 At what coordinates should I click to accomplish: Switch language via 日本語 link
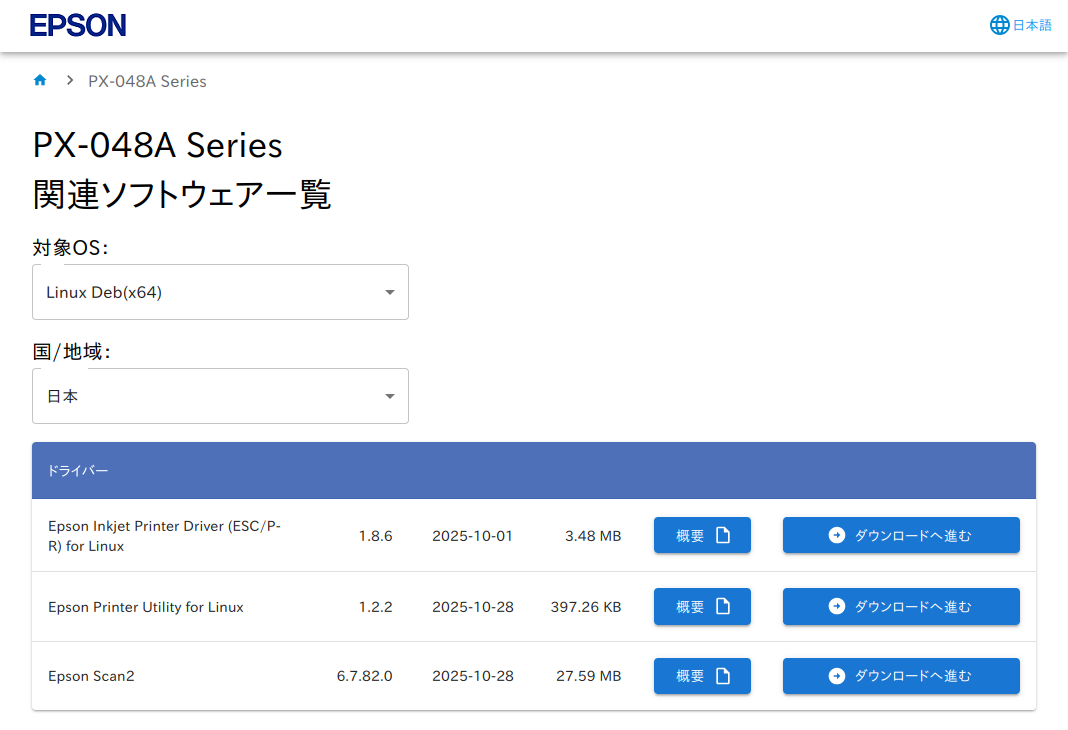coord(1032,25)
